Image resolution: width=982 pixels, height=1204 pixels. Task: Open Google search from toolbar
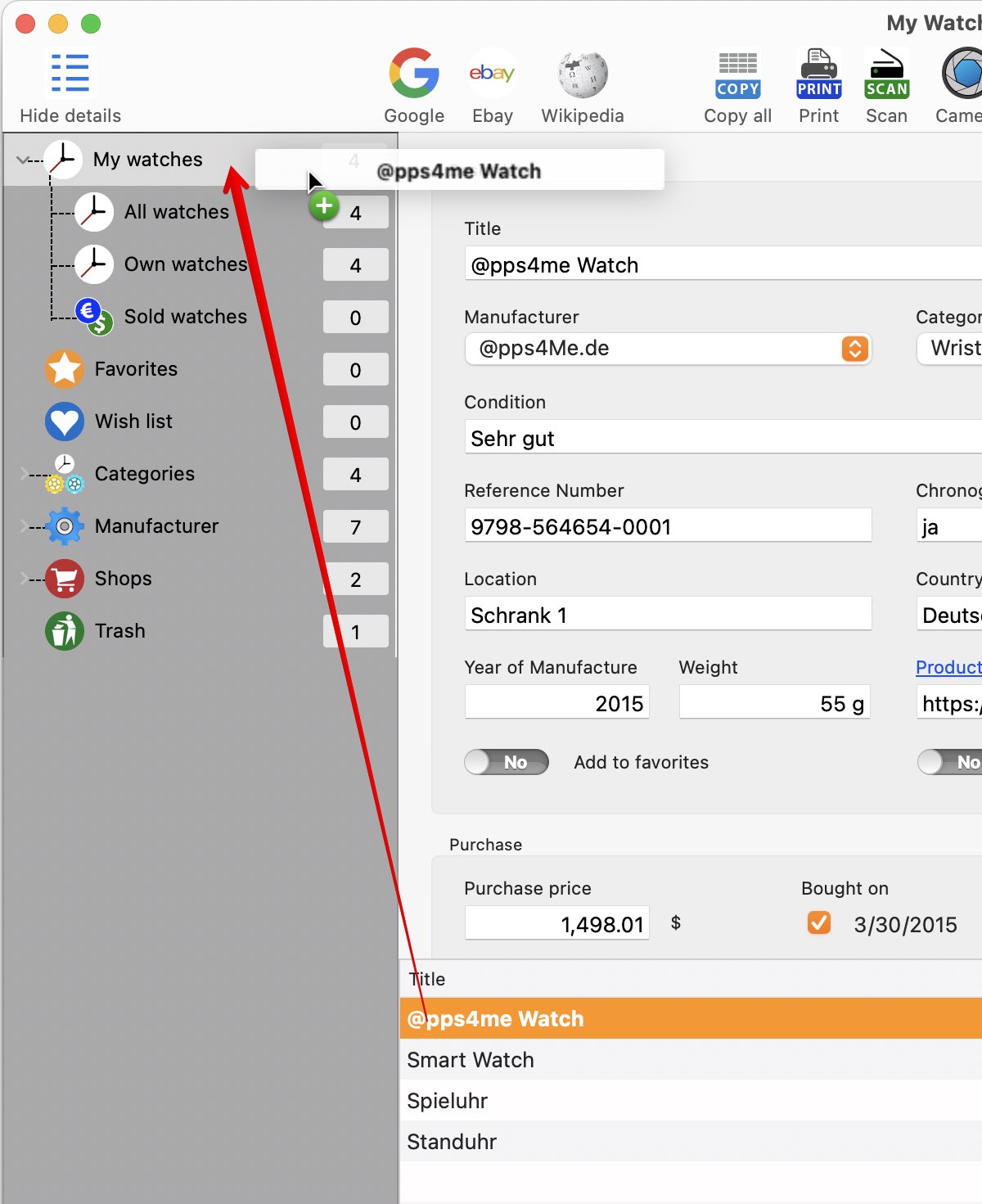414,73
